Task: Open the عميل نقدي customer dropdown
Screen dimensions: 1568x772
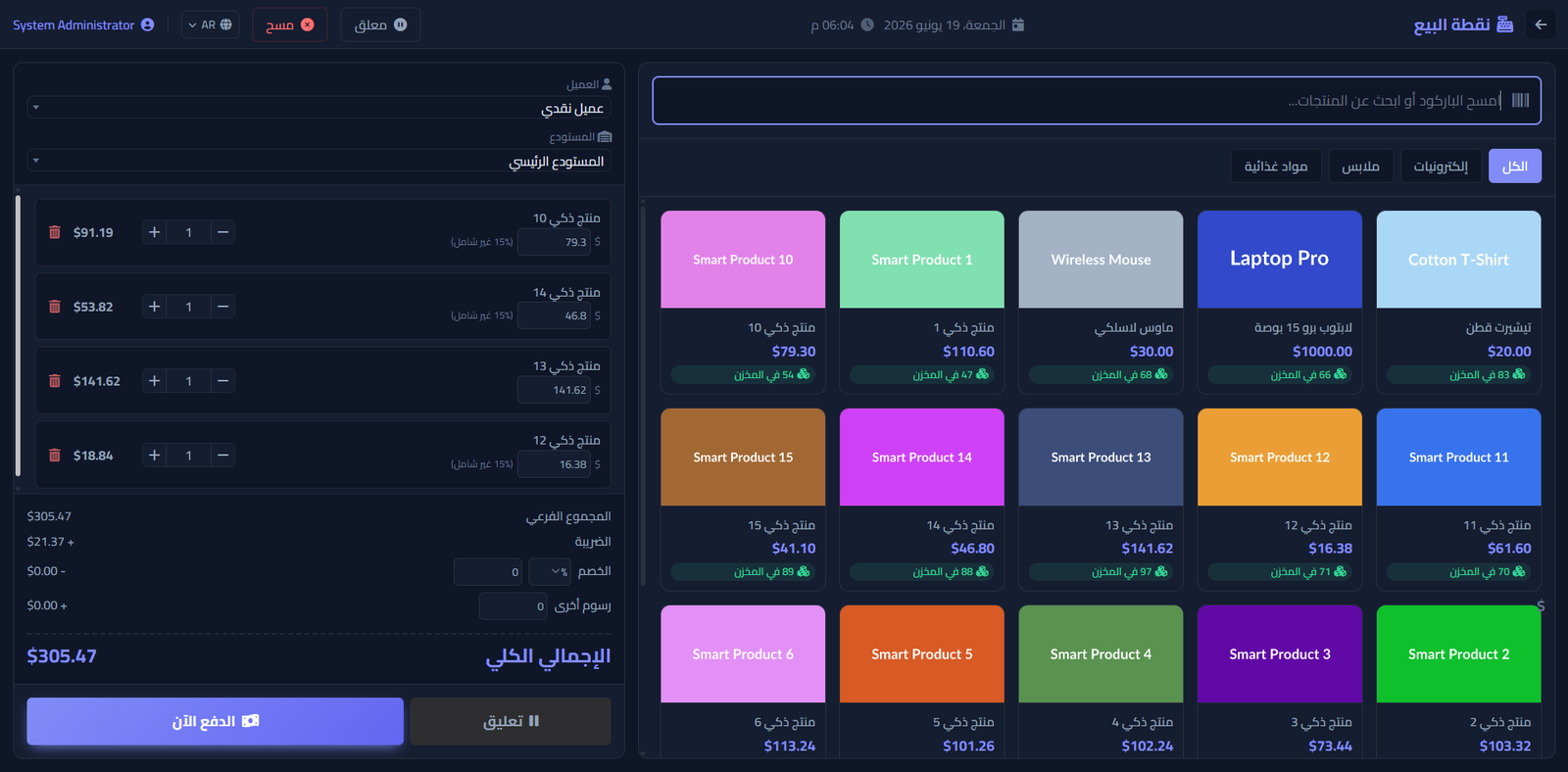Action: [318, 108]
